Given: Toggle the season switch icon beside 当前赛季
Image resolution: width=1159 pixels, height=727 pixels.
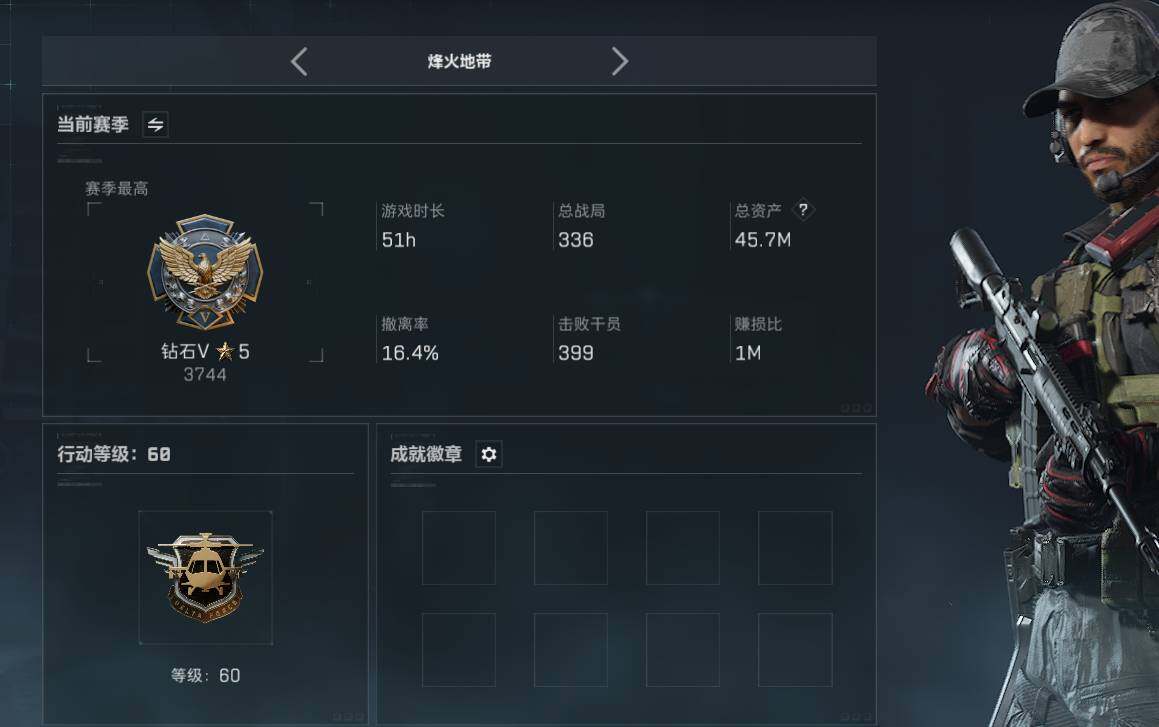Looking at the screenshot, I should coord(155,124).
